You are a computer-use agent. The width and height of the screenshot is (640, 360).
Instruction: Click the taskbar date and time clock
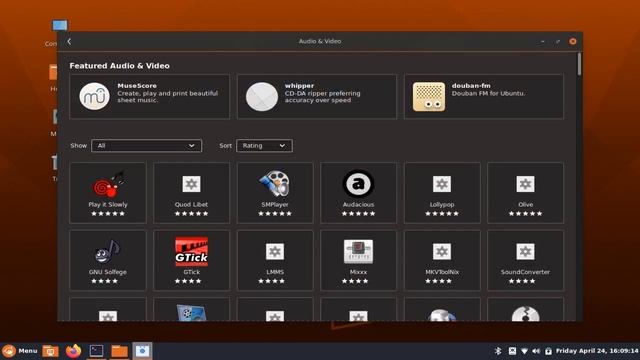click(x=597, y=351)
